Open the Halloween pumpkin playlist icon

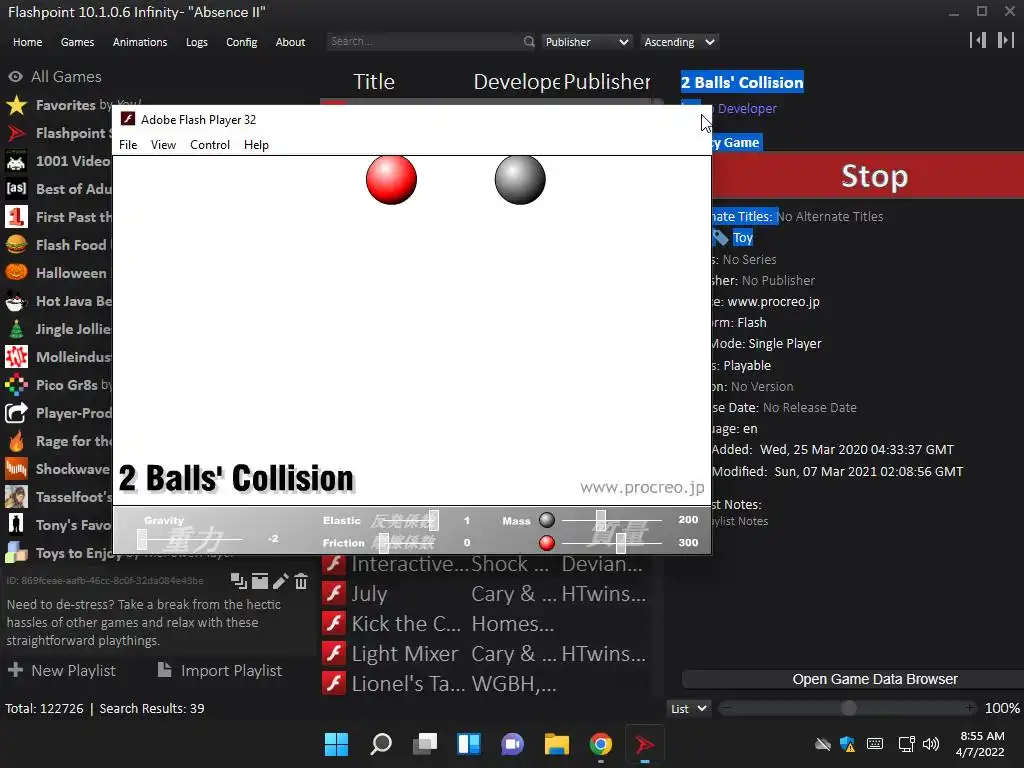coord(16,272)
